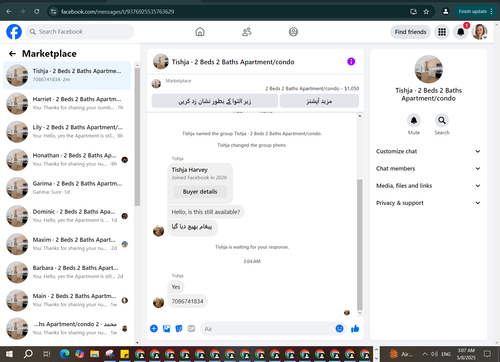Open Maxim conversation in list
Image resolution: width=500 pixels, height=362 pixels.
[67, 244]
